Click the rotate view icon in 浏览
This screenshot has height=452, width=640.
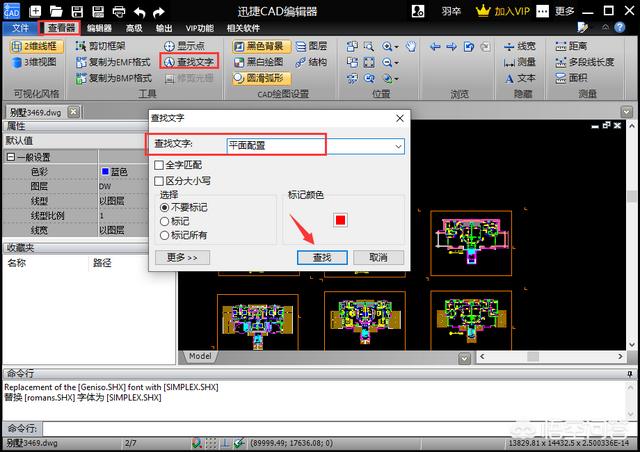point(469,47)
